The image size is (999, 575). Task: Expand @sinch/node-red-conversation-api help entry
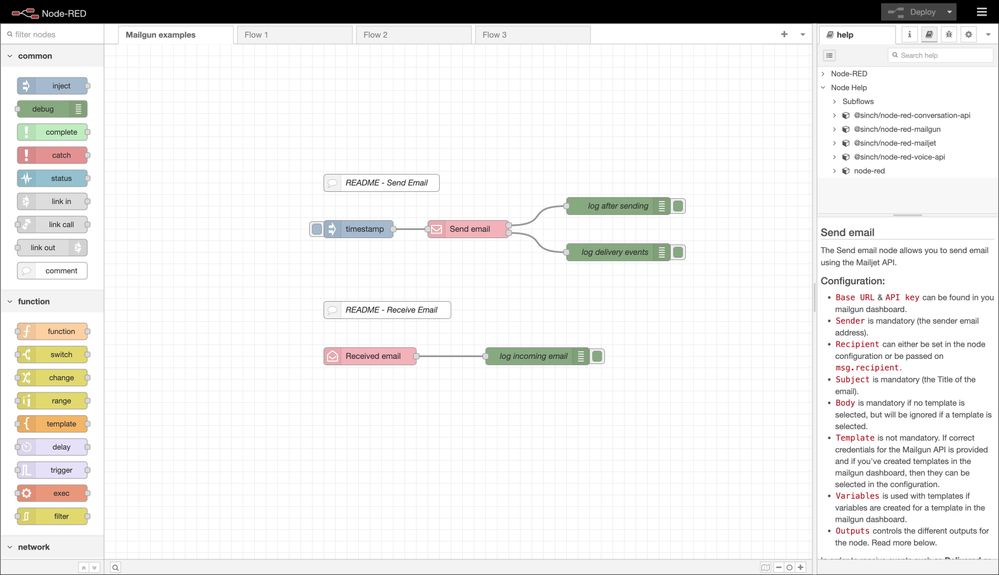point(835,115)
